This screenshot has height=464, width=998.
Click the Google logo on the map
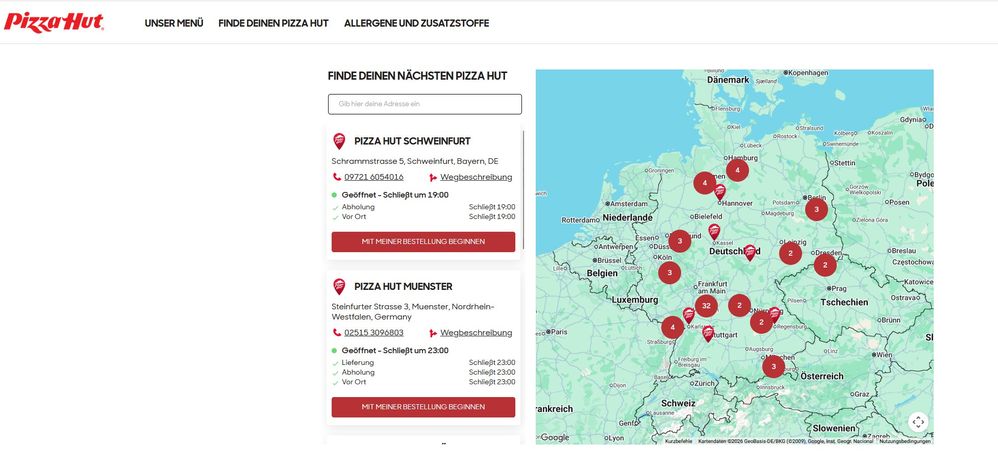[554, 437]
